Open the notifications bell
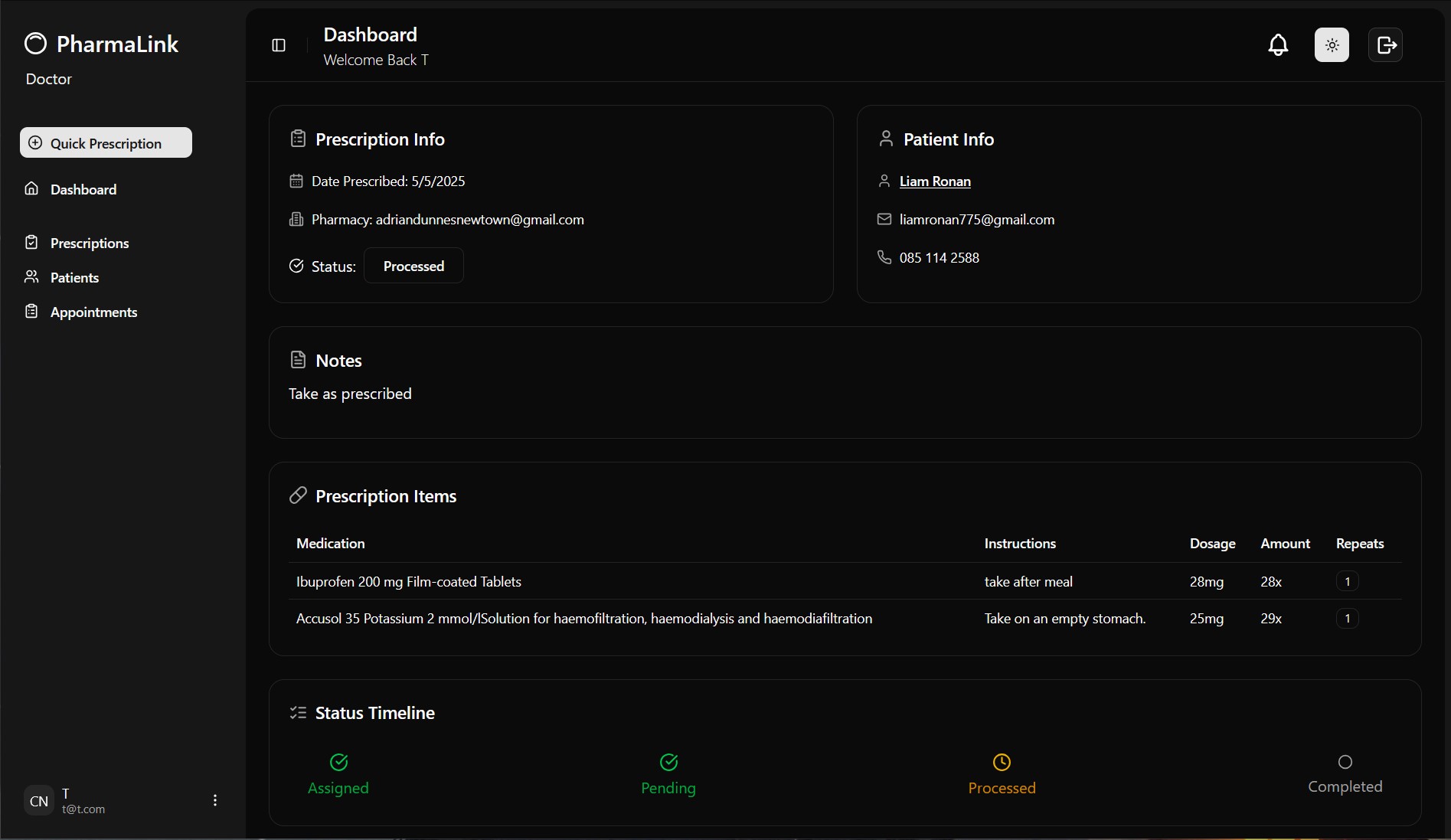 click(x=1278, y=45)
